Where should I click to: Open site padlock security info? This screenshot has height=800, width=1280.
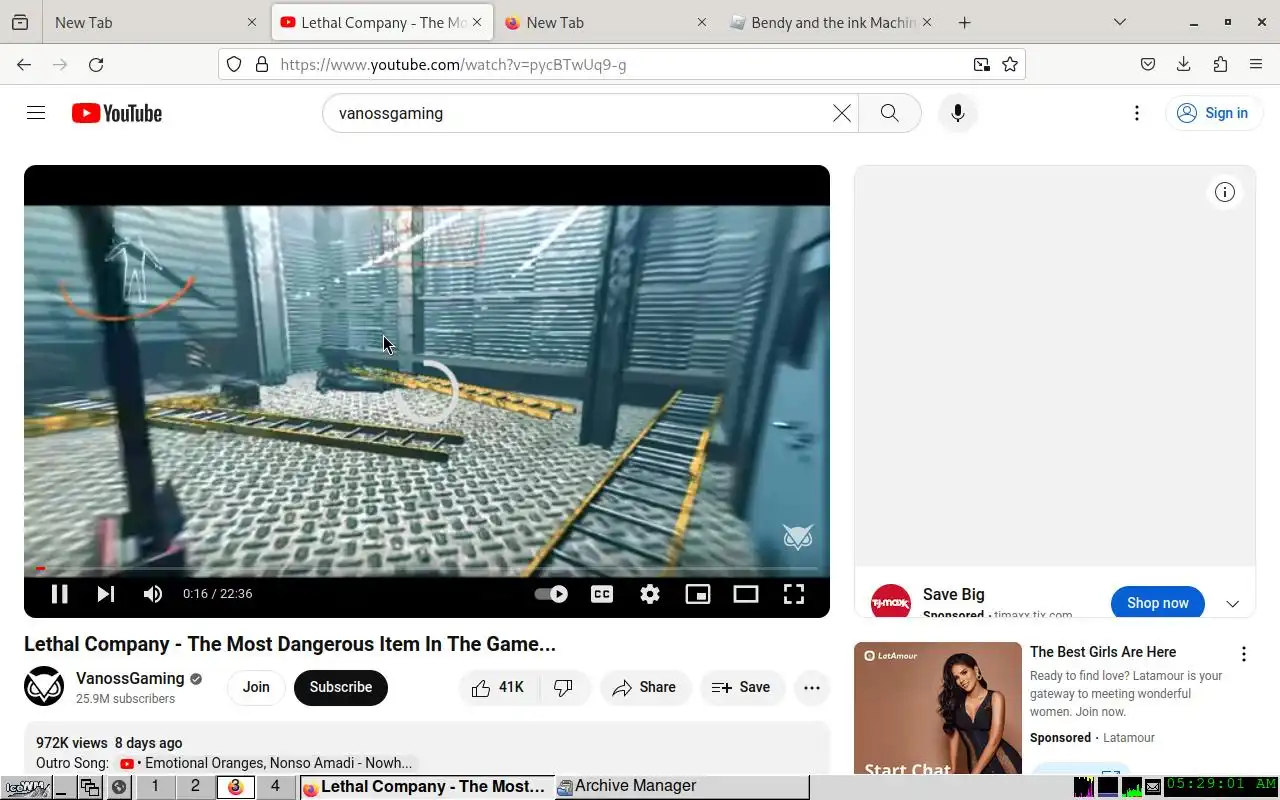262,64
